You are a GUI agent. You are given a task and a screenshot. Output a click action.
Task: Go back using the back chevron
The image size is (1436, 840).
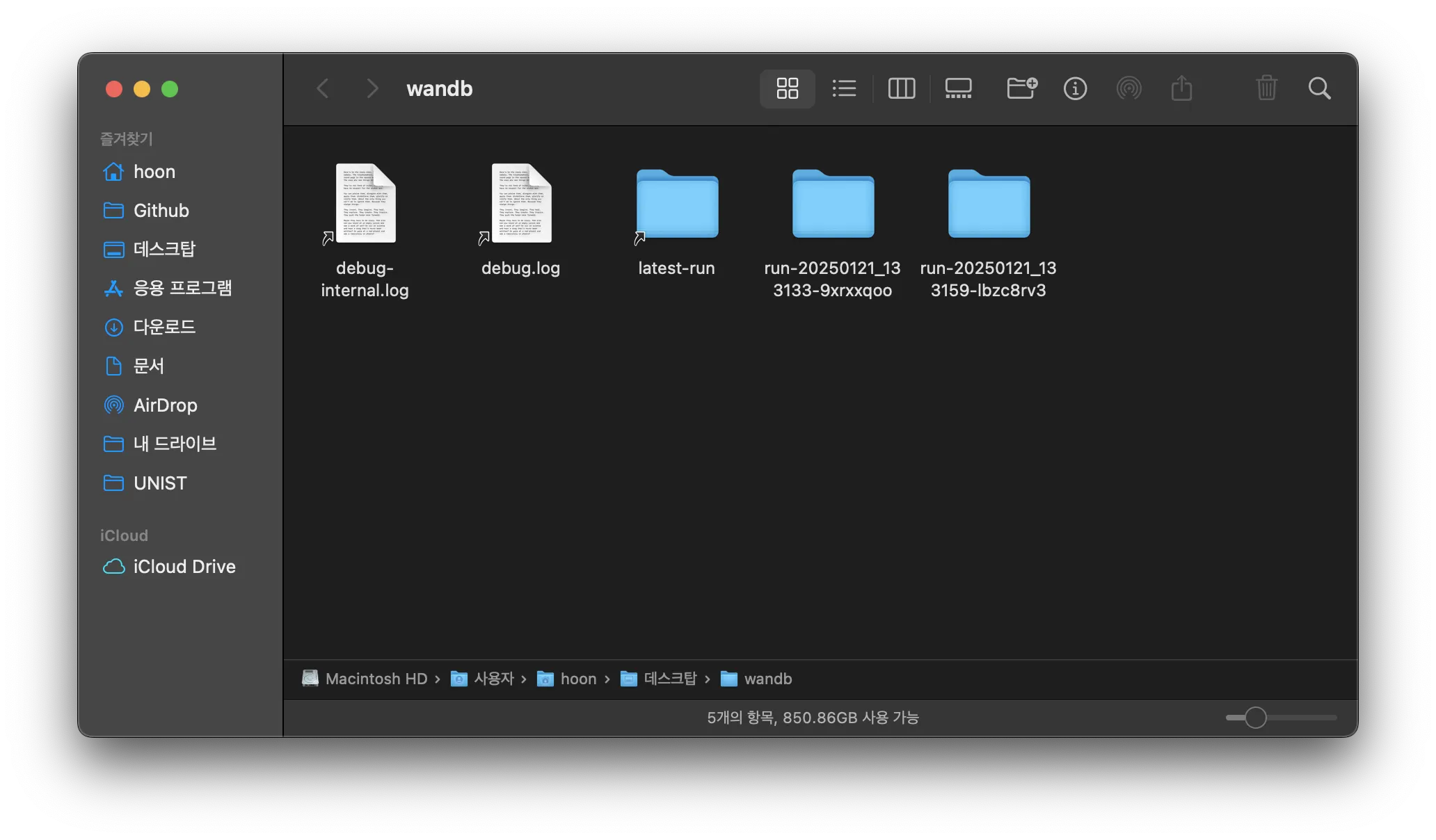coord(323,88)
